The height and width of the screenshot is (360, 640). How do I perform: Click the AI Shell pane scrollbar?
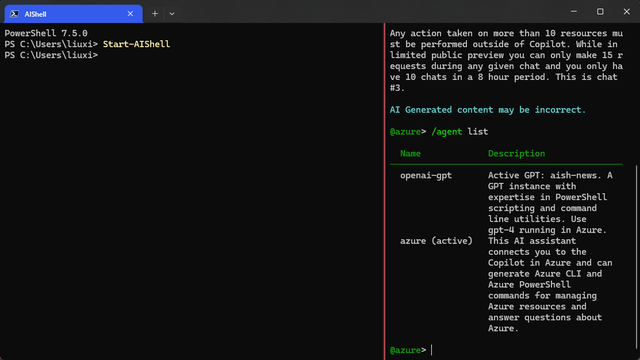[x=636, y=261]
